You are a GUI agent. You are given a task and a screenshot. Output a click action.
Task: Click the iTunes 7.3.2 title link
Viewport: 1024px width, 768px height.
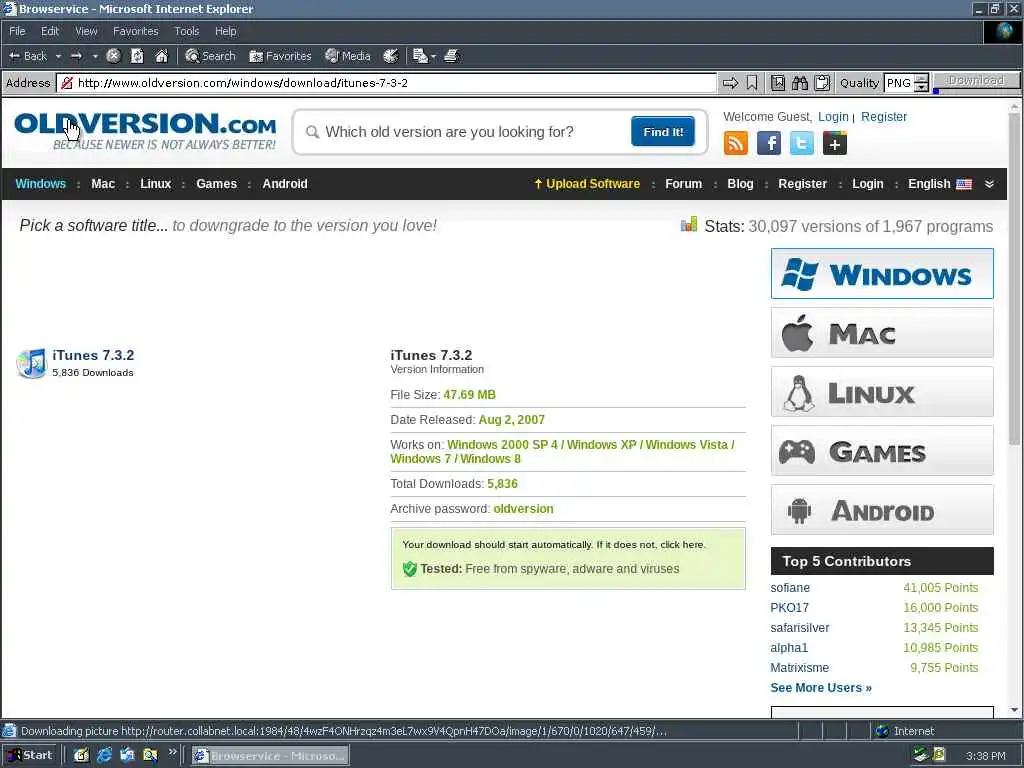(x=93, y=355)
